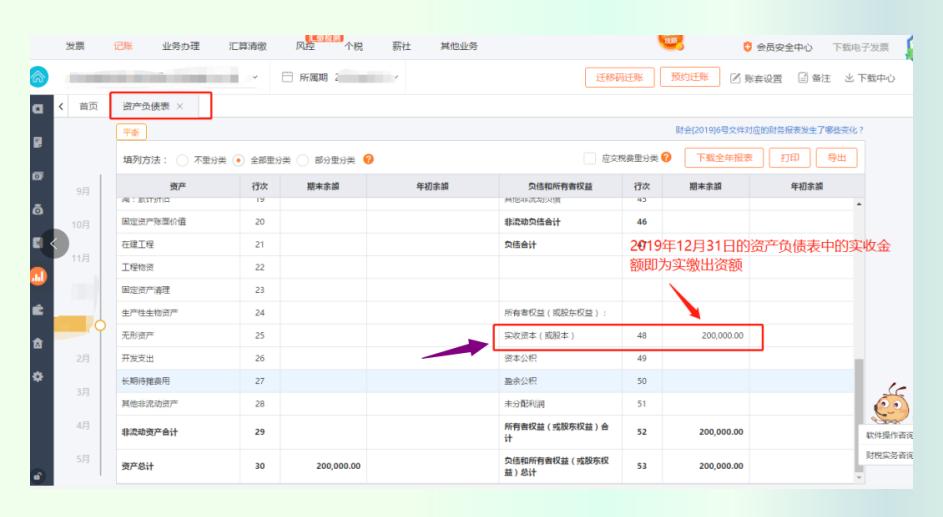Screen dimensions: 943x517
Task: Open the settings gear in the sidebar
Action: pyautogui.click(x=38, y=376)
